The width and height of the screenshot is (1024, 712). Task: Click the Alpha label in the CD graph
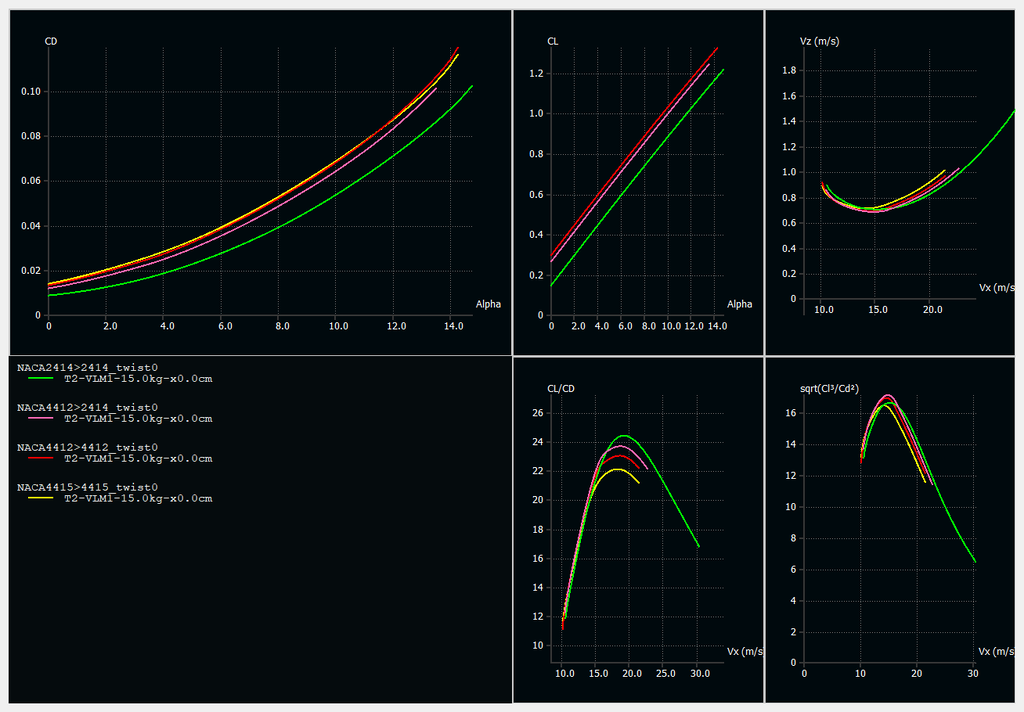tap(488, 304)
